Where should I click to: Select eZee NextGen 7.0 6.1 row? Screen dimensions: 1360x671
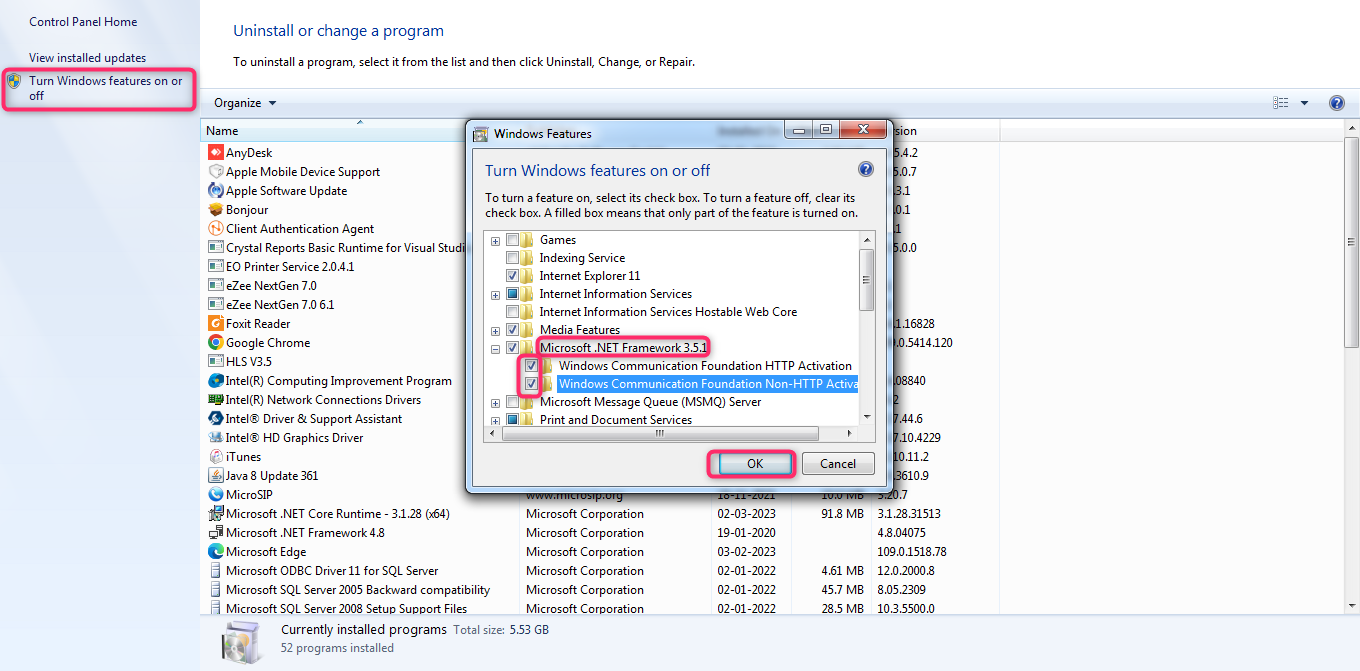pyautogui.click(x=280, y=305)
